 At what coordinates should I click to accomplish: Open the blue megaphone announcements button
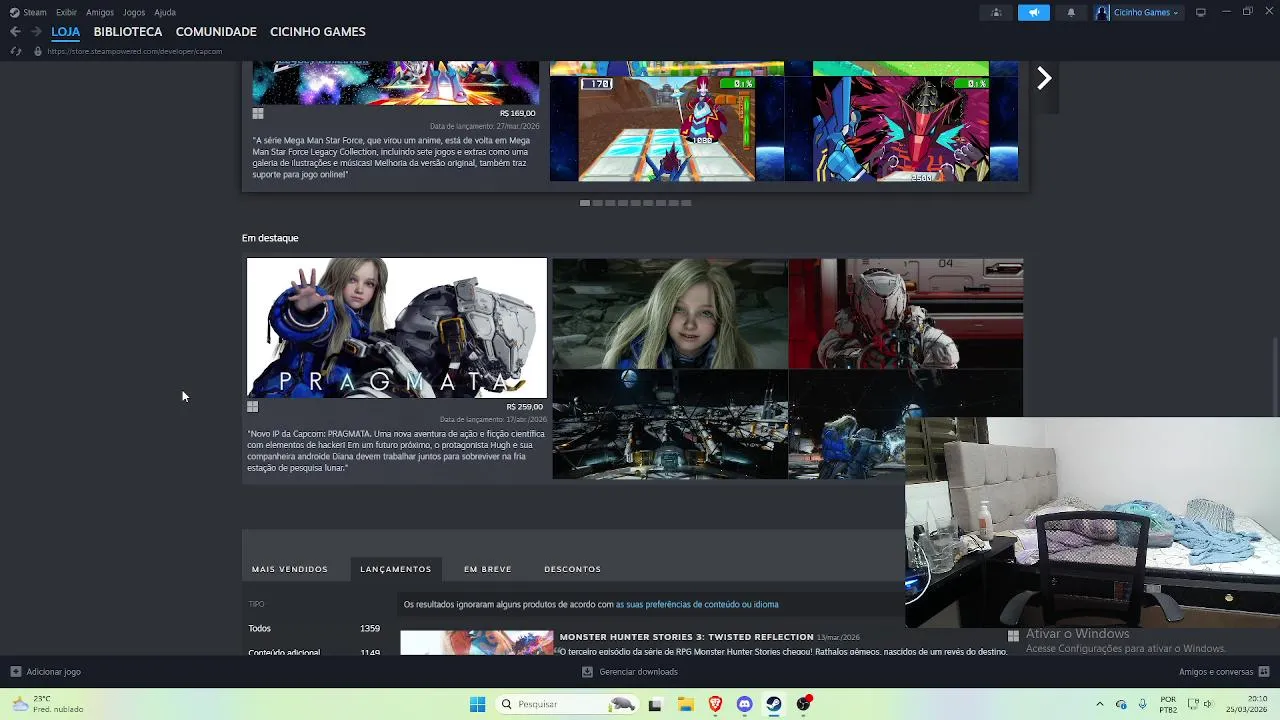1034,12
